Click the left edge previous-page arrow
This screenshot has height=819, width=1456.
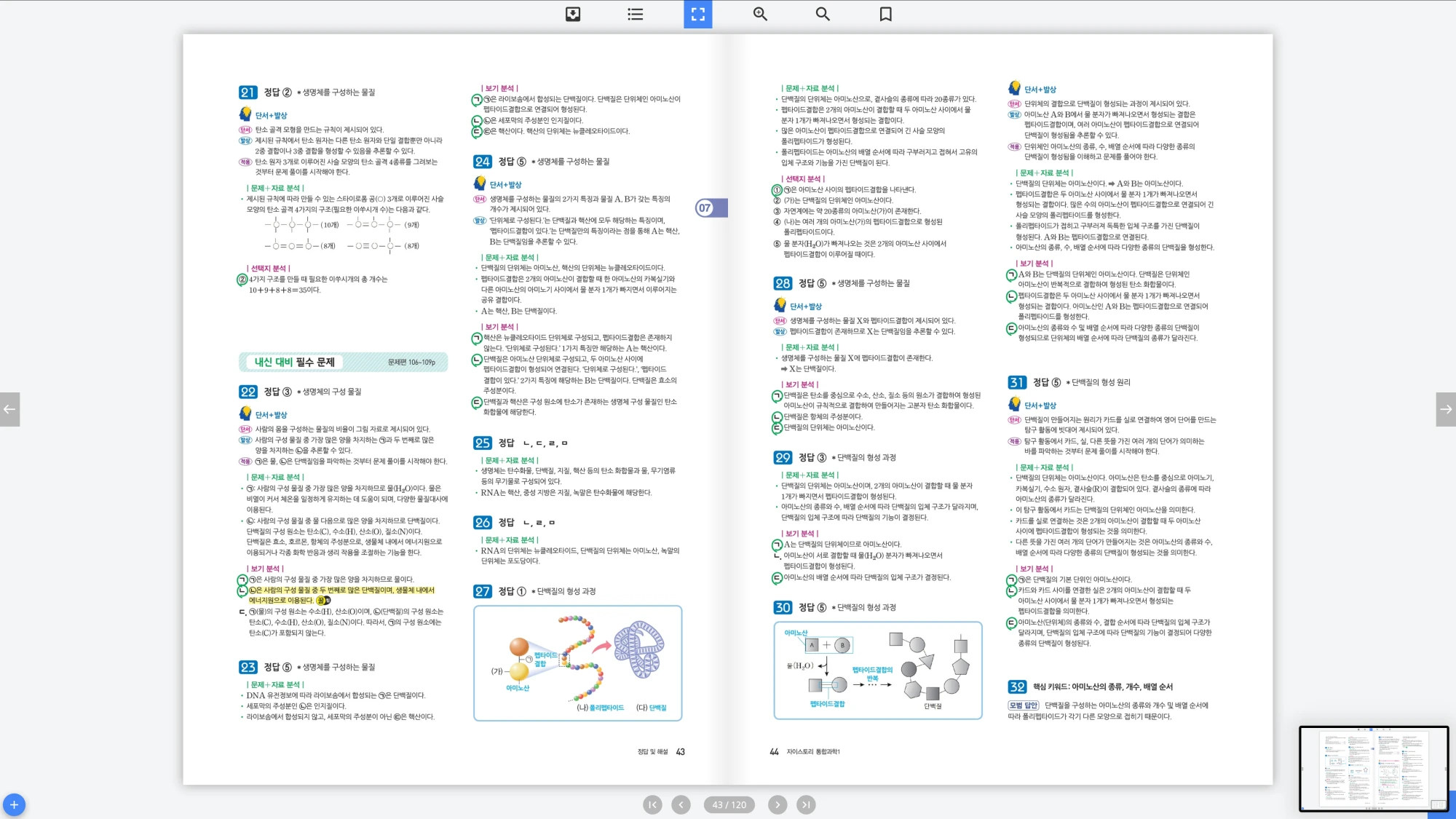(9, 409)
